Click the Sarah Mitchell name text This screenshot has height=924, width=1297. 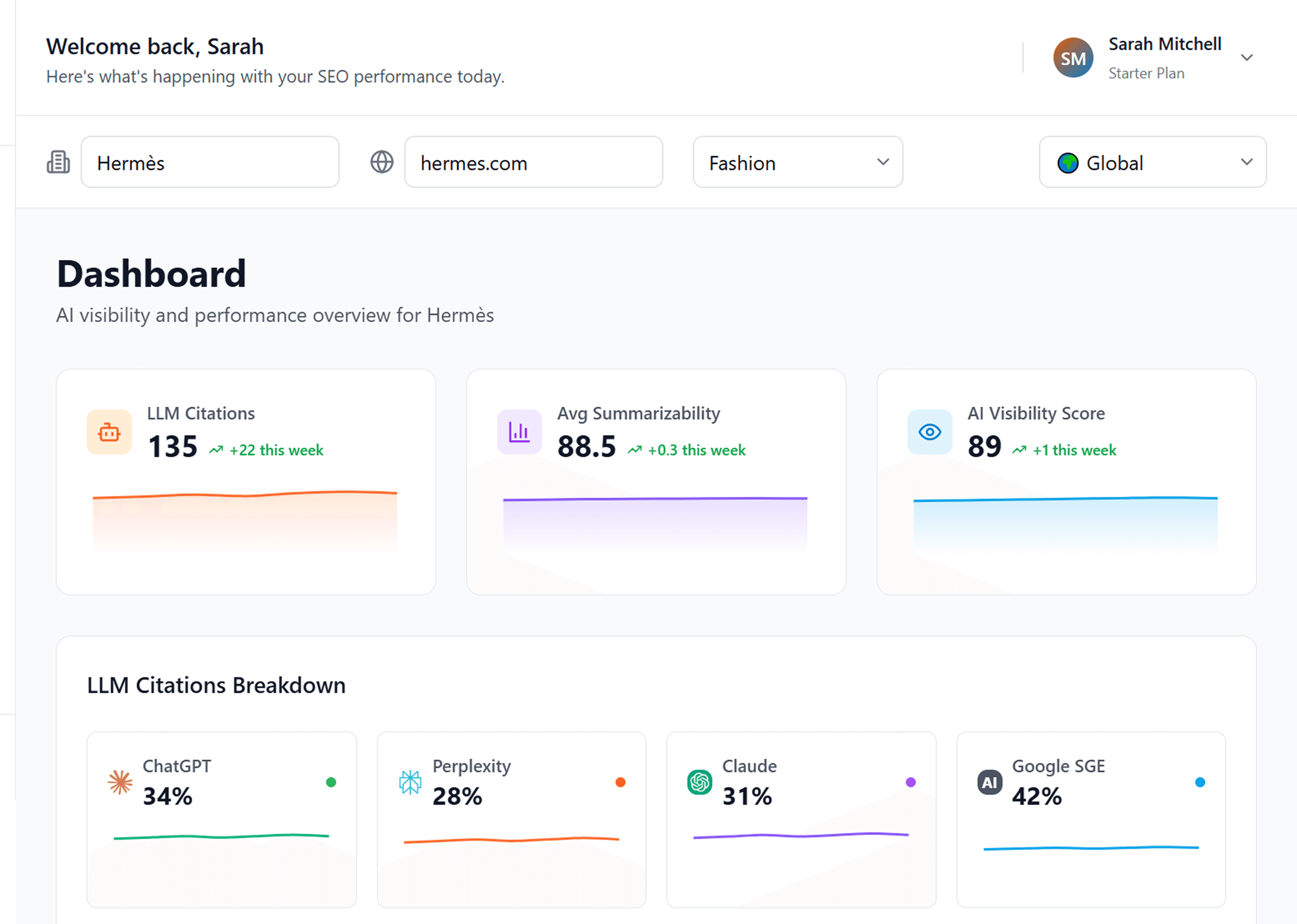pos(1165,44)
